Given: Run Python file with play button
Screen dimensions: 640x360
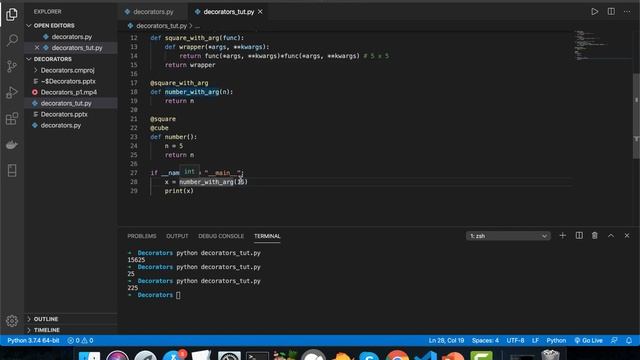Looking at the screenshot, I should (595, 12).
